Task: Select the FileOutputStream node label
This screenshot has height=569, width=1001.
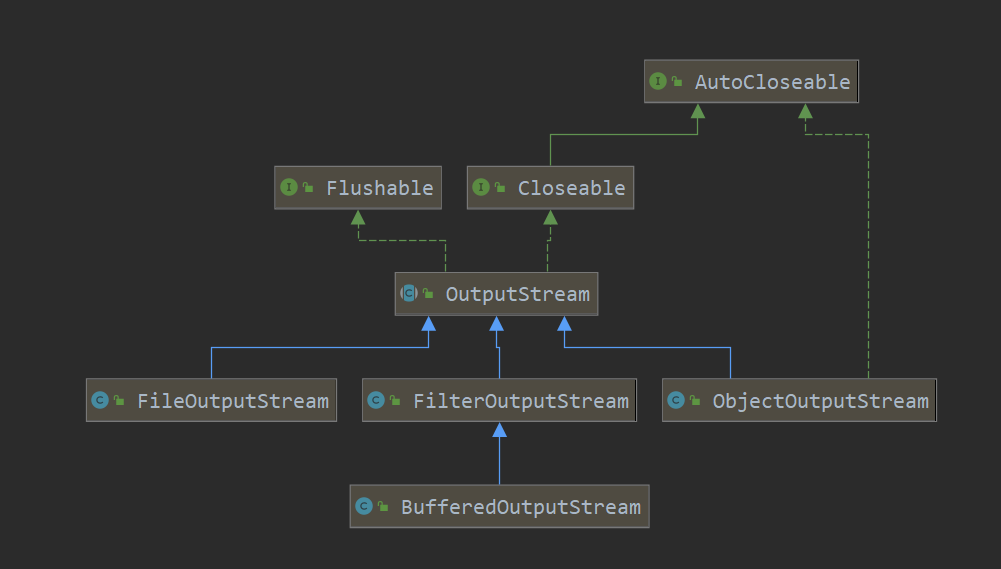Action: pyautogui.click(x=232, y=401)
